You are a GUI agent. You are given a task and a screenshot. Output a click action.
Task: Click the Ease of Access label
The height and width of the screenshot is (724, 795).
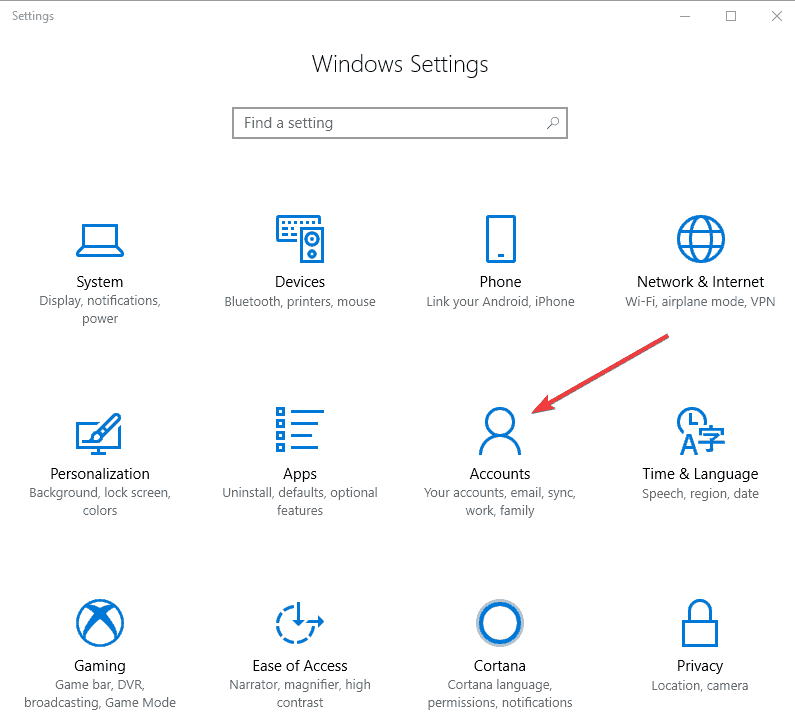click(x=300, y=666)
